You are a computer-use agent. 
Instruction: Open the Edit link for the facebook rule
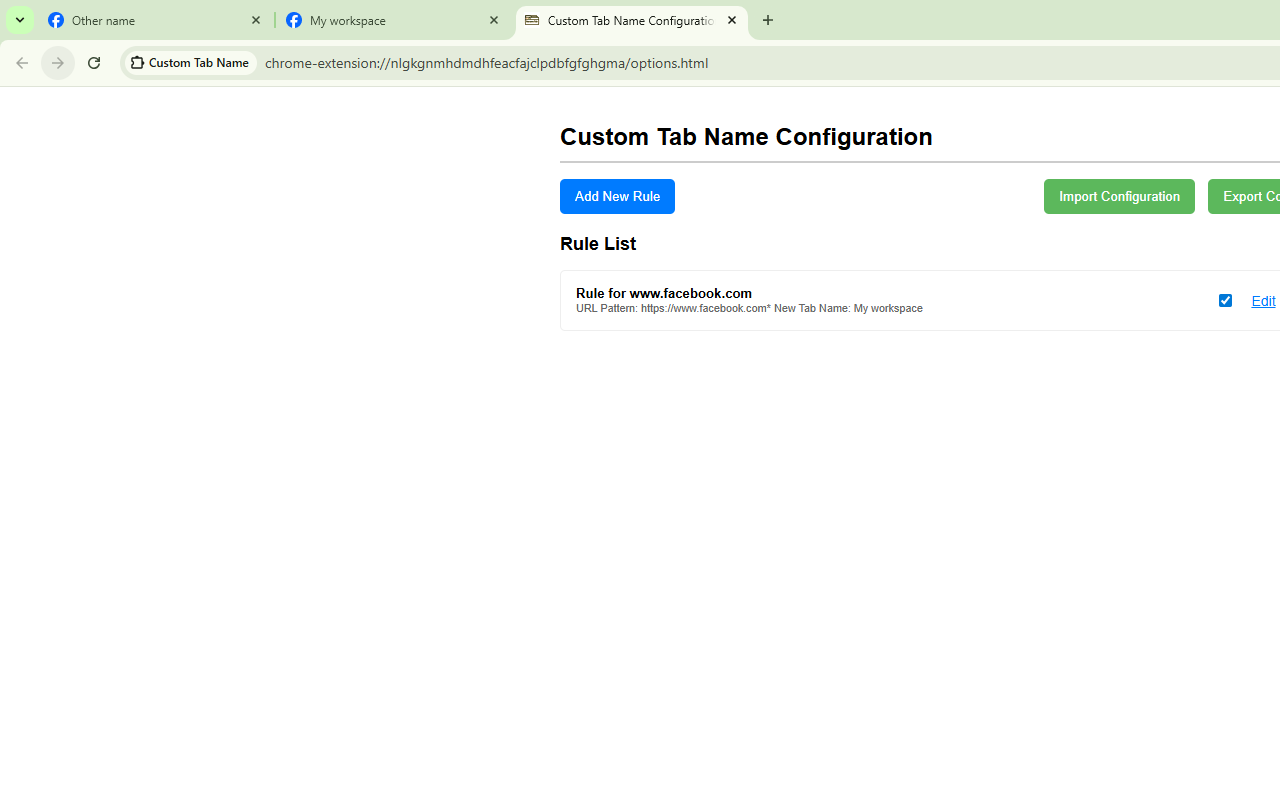pos(1263,300)
